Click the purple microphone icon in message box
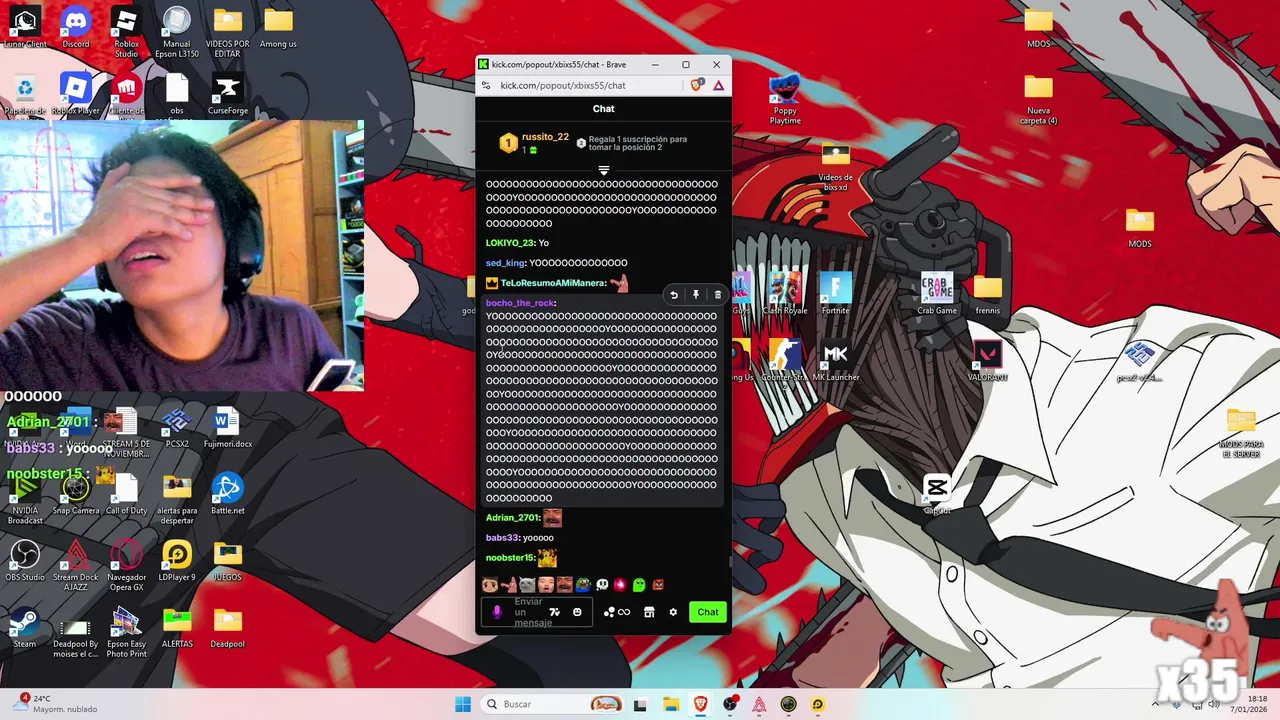The height and width of the screenshot is (720, 1280). point(497,612)
